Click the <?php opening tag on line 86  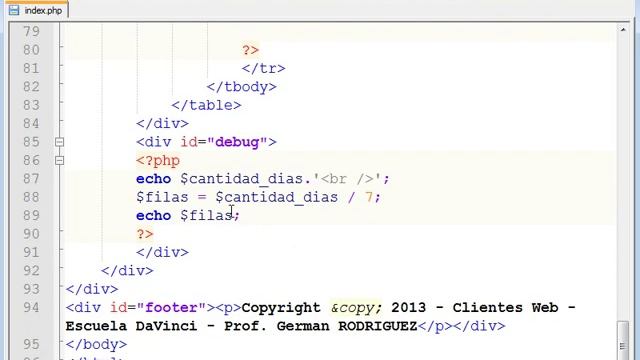coord(158,161)
